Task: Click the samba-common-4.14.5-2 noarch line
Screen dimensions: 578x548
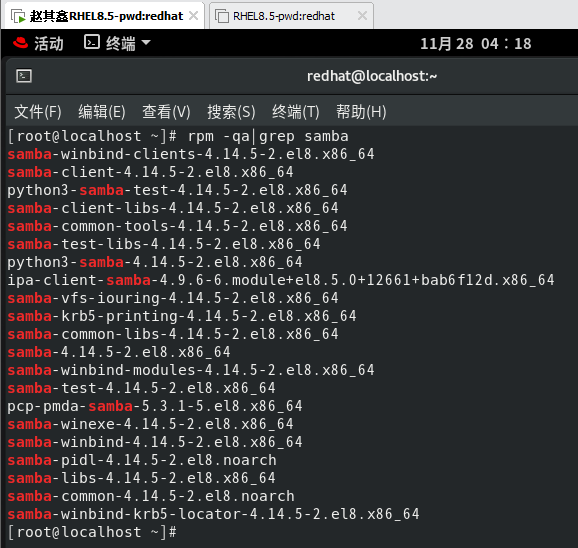Action: [151, 497]
